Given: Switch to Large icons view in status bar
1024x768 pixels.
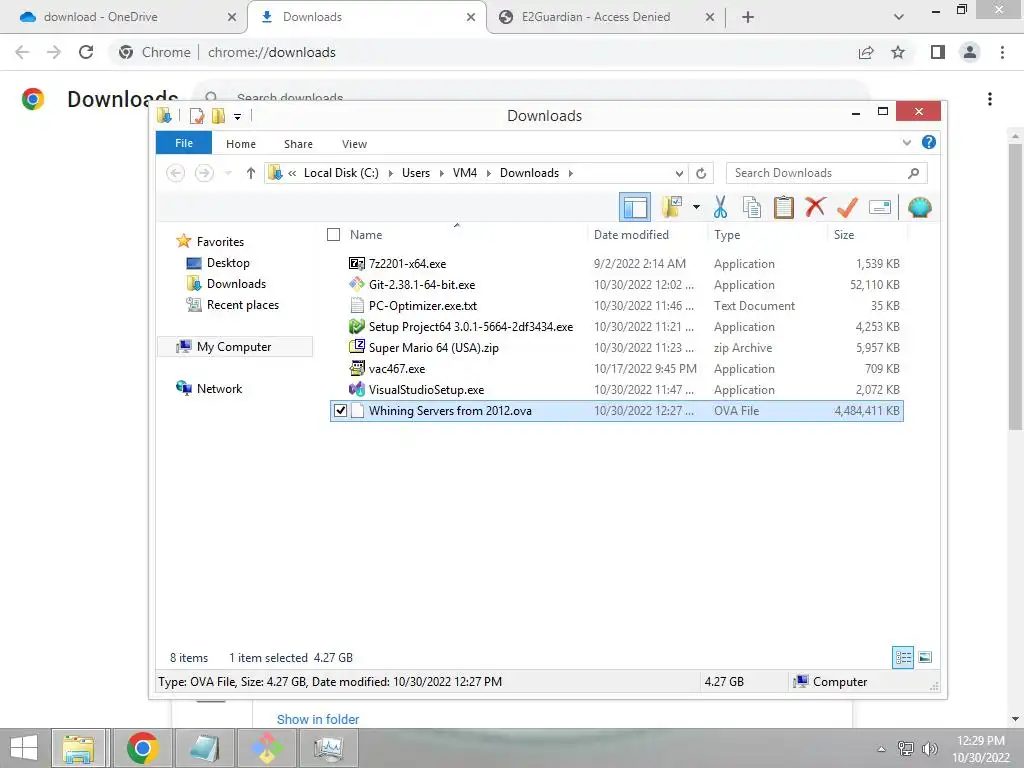Looking at the screenshot, I should (925, 657).
